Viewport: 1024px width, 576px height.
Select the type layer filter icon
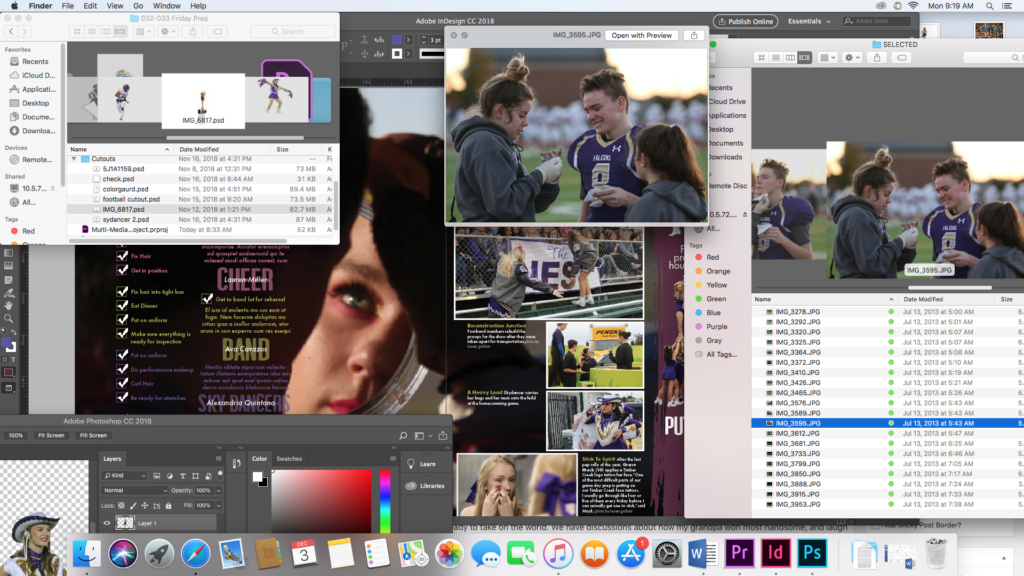182,476
